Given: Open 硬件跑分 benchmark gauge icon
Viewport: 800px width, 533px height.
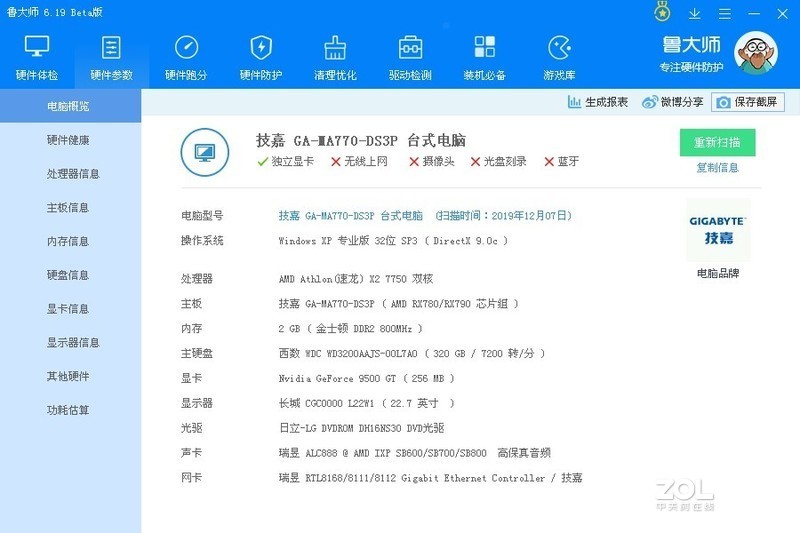Looking at the screenshot, I should (186, 47).
